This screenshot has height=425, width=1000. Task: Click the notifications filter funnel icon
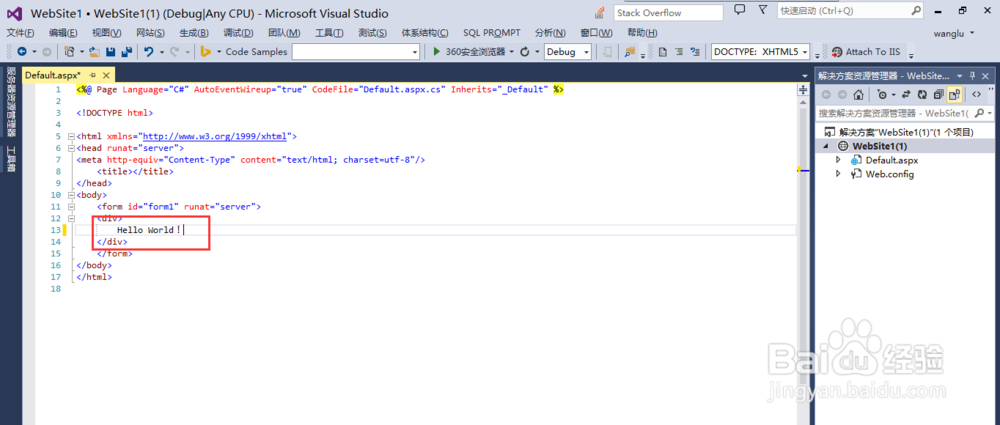pos(762,10)
